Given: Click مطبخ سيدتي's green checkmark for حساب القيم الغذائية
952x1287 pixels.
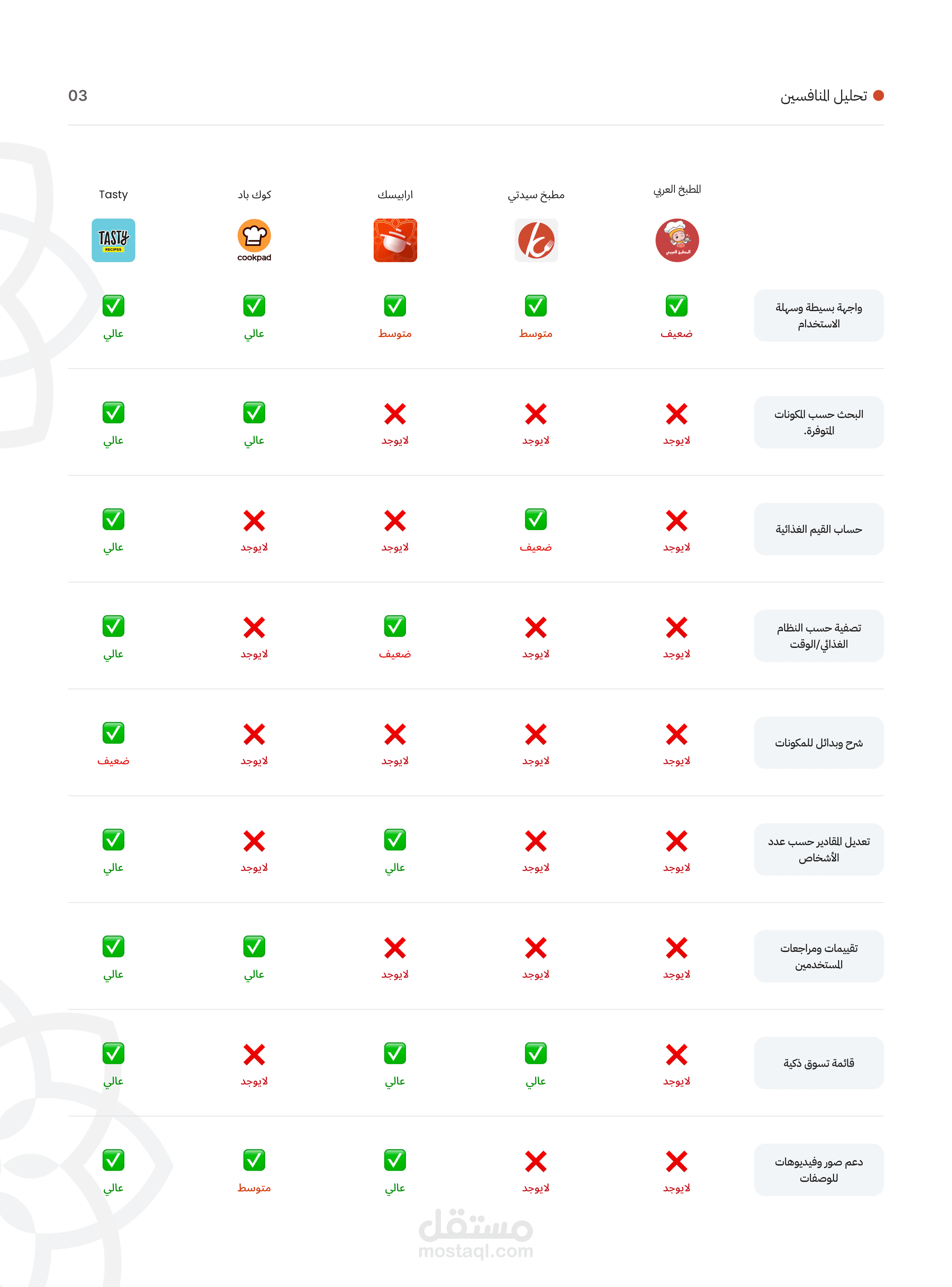Looking at the screenshot, I should 536,519.
